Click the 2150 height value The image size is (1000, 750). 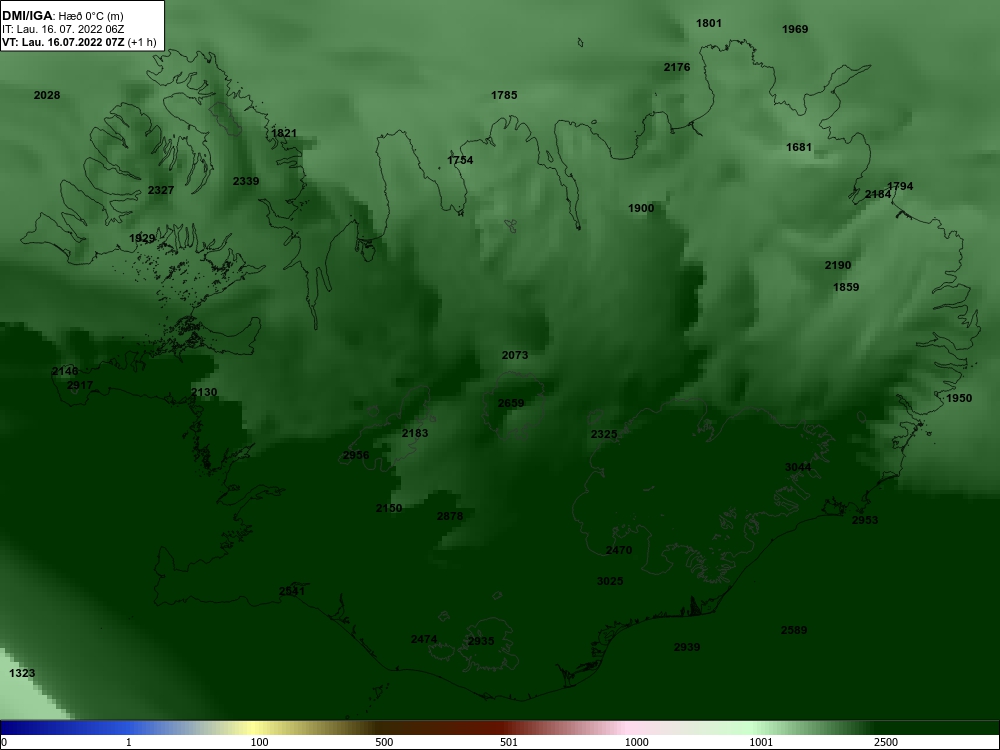point(389,508)
